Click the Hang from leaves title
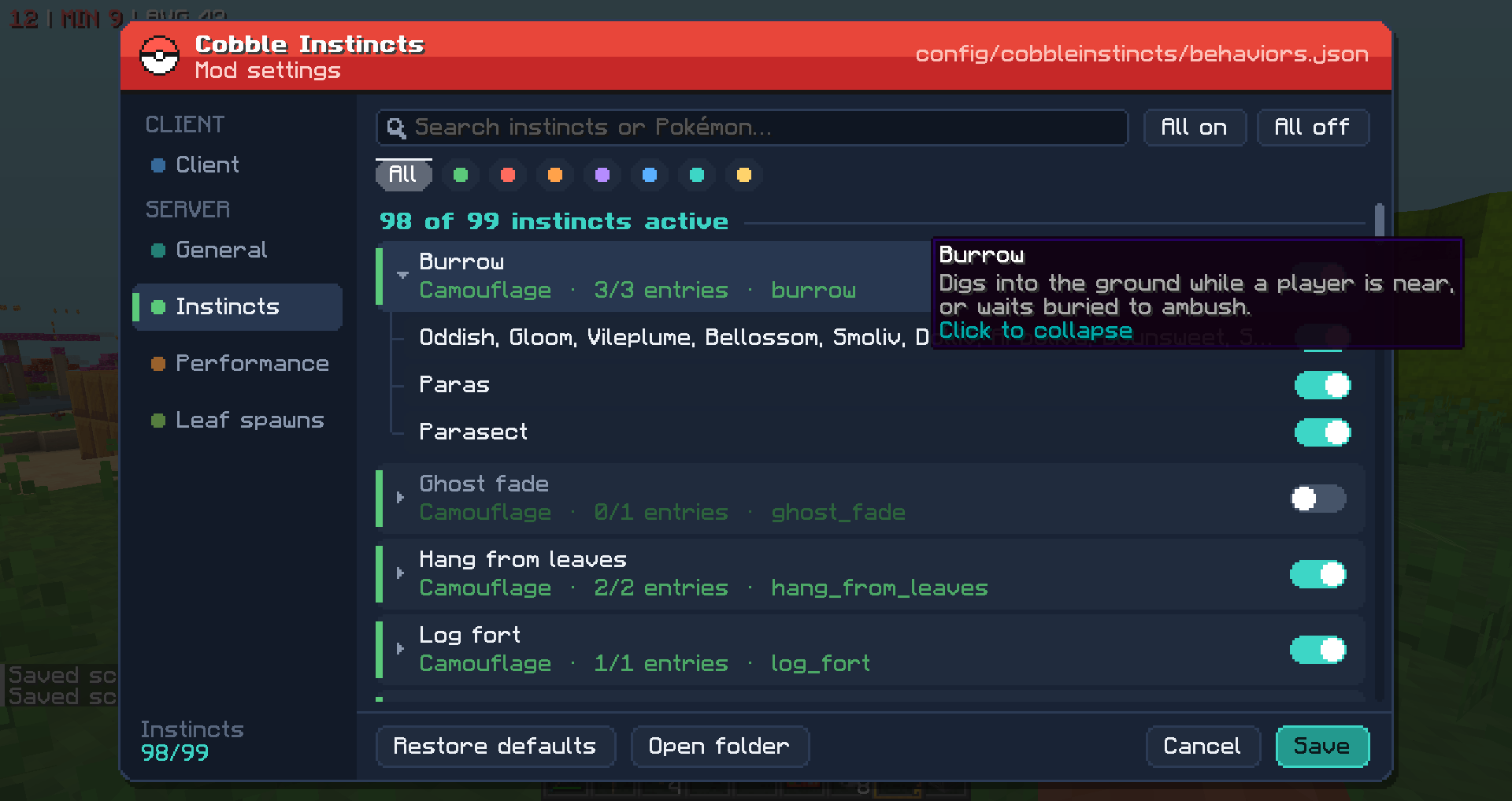The height and width of the screenshot is (801, 1512). point(523,559)
